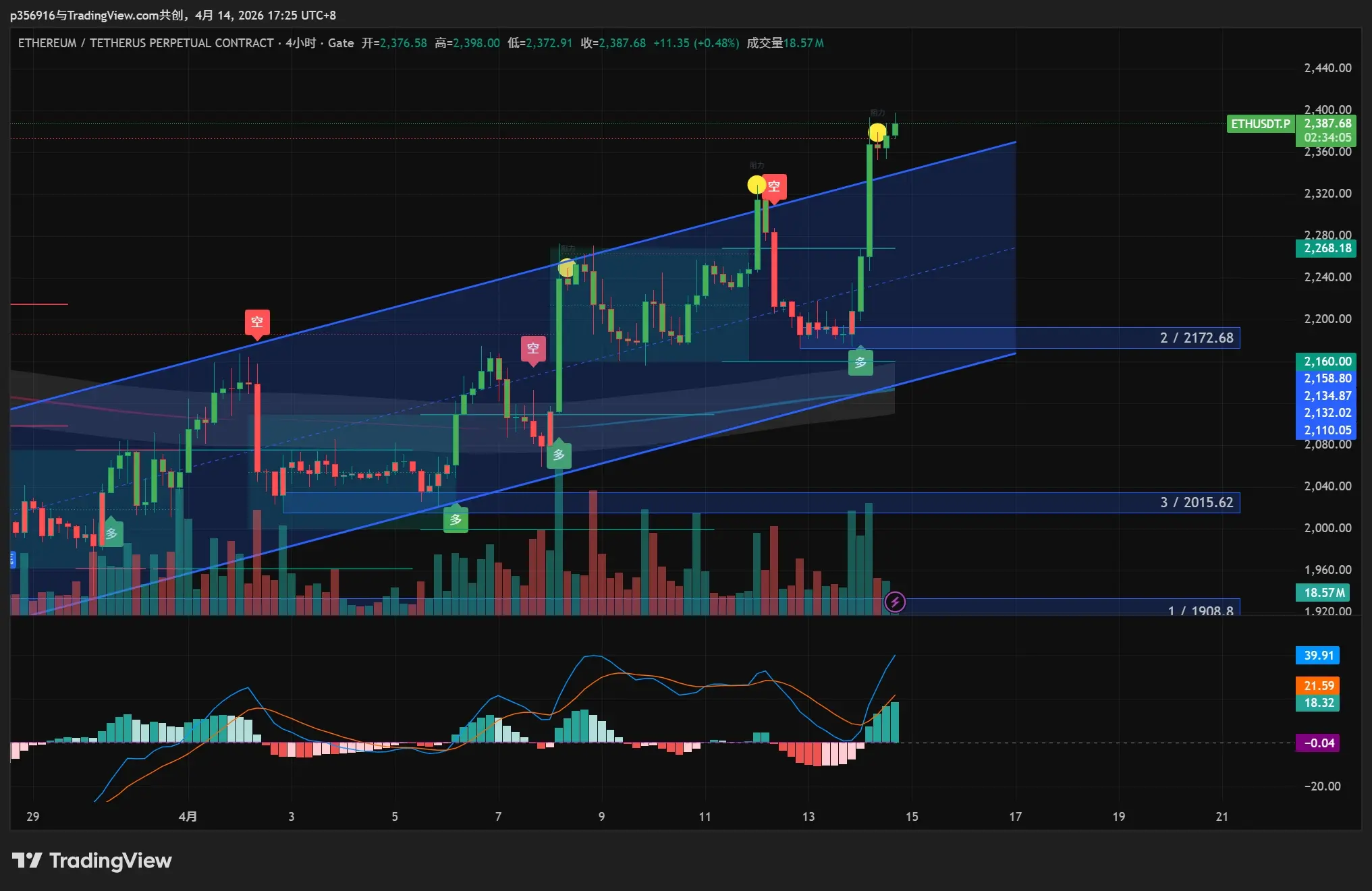Click the leftmost red 空 signal marker
Viewport: 1372px width, 891px height.
point(257,322)
